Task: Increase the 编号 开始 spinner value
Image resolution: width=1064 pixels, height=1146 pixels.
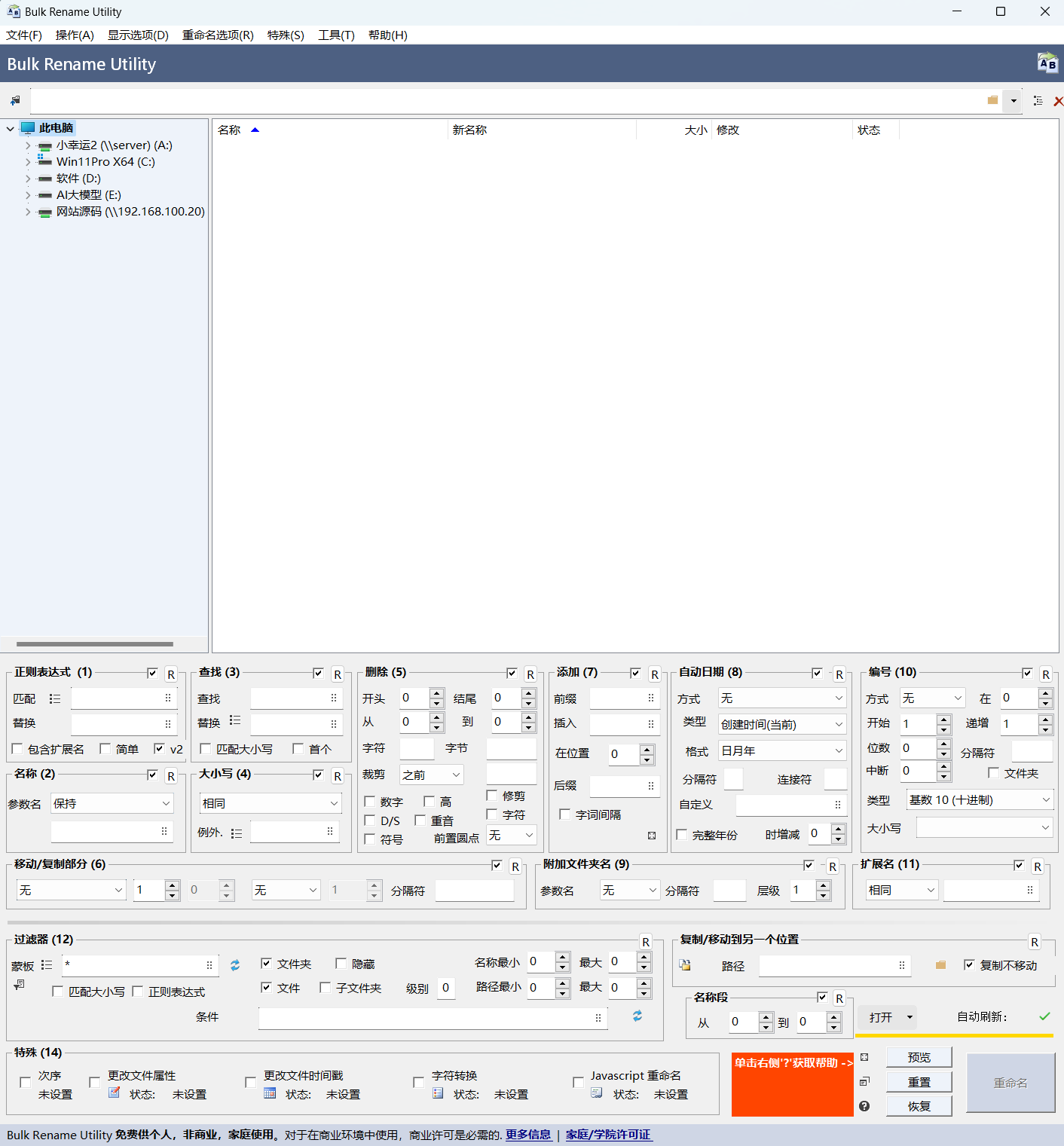Action: point(943,719)
